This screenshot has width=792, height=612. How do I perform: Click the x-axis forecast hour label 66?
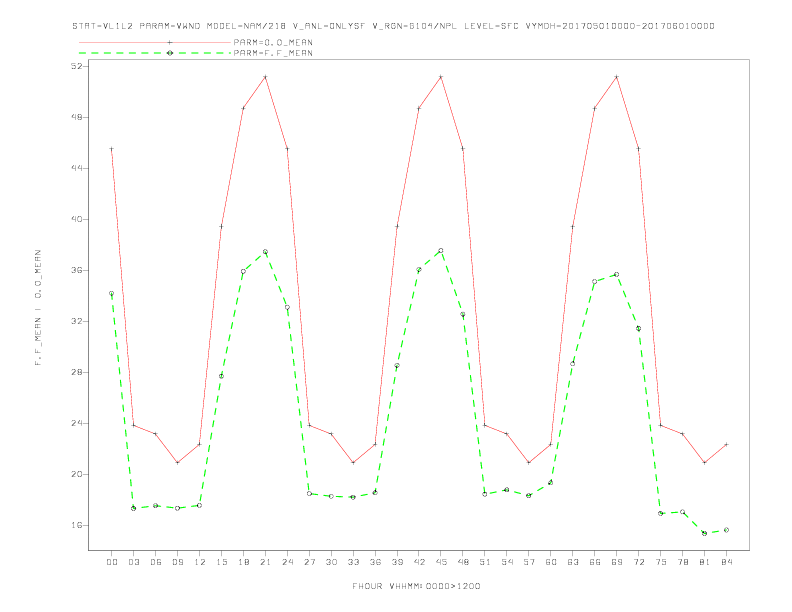pos(595,562)
